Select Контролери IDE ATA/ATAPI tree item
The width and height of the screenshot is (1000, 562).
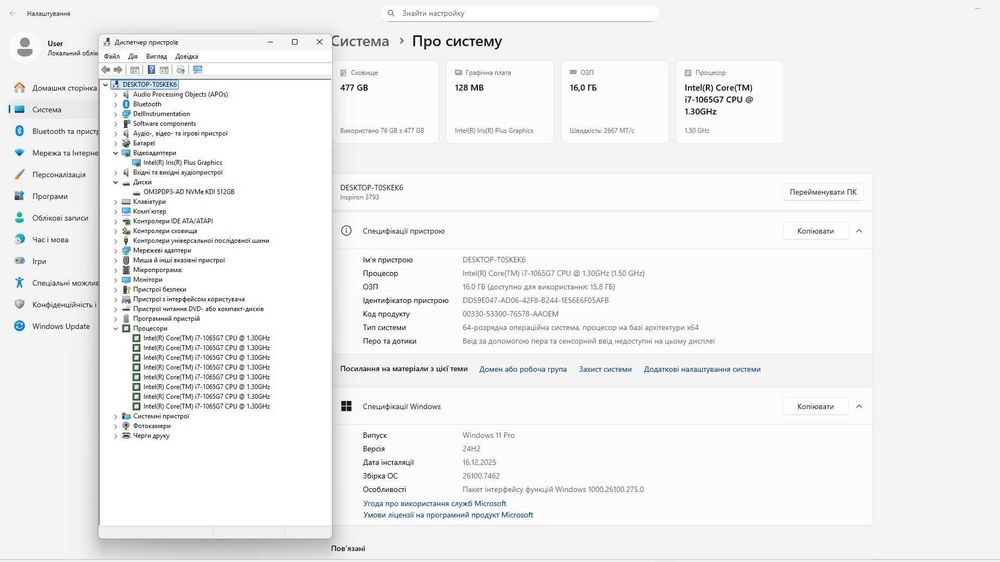pyautogui.click(x=173, y=221)
